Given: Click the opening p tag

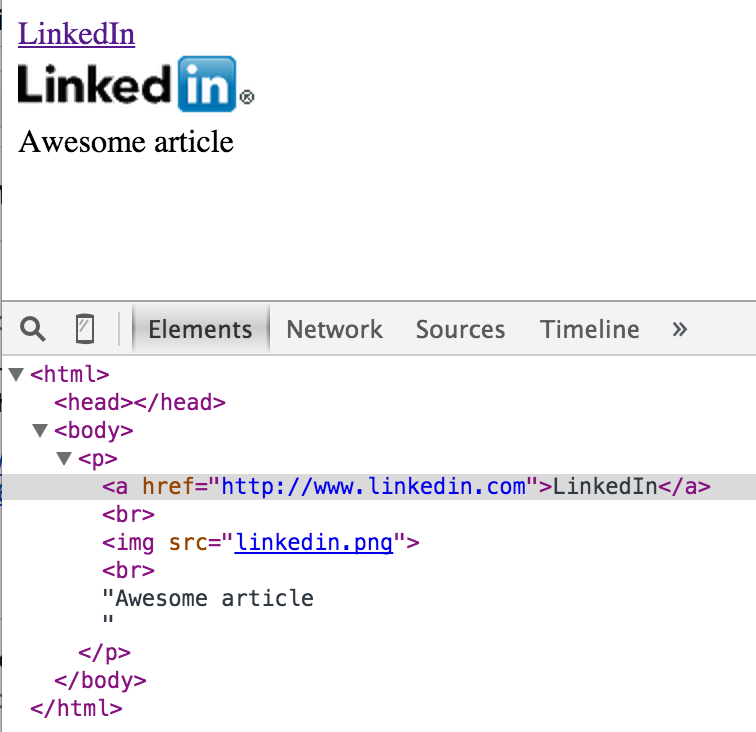Looking at the screenshot, I should tap(98, 458).
